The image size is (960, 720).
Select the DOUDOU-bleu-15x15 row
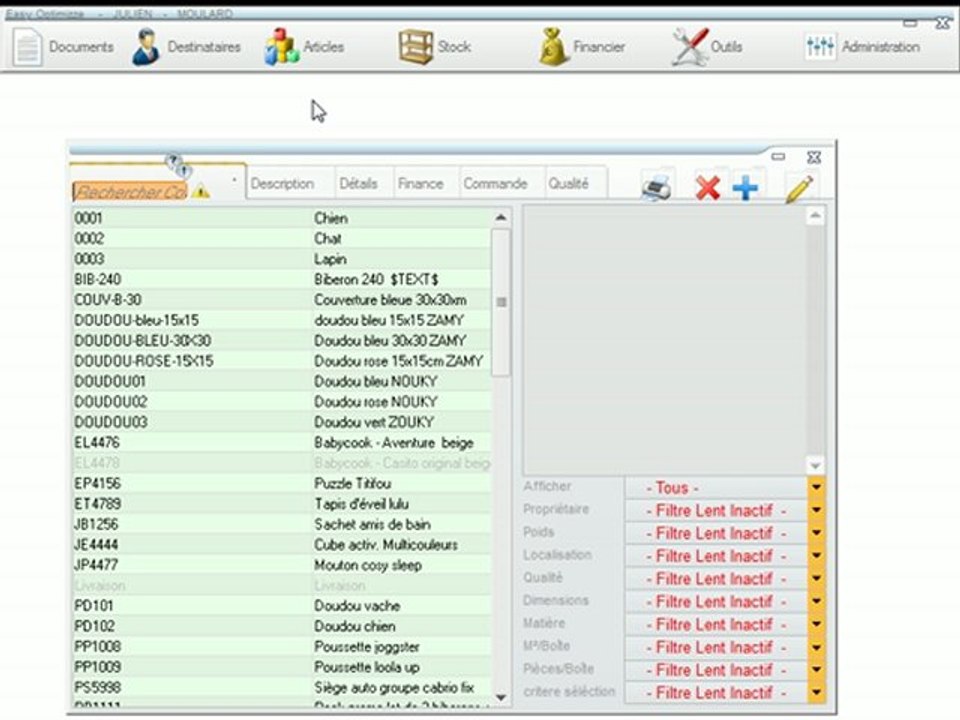click(282, 320)
